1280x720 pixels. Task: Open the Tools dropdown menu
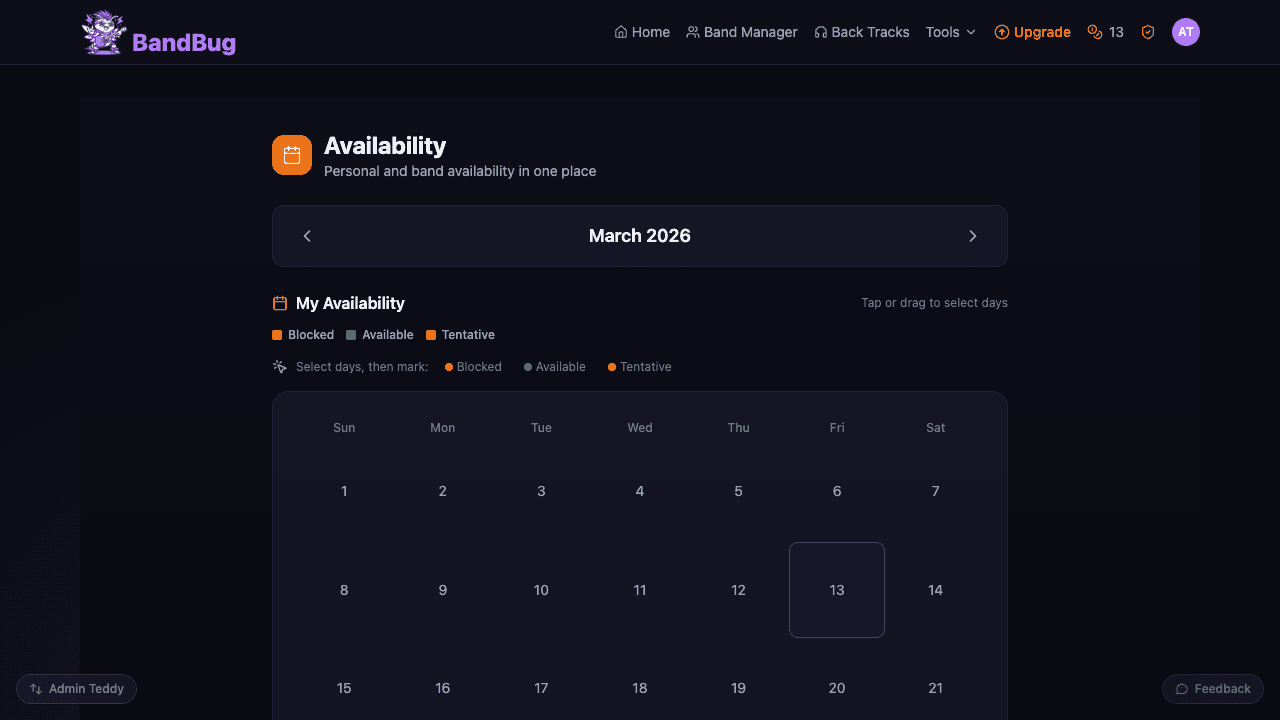point(949,31)
